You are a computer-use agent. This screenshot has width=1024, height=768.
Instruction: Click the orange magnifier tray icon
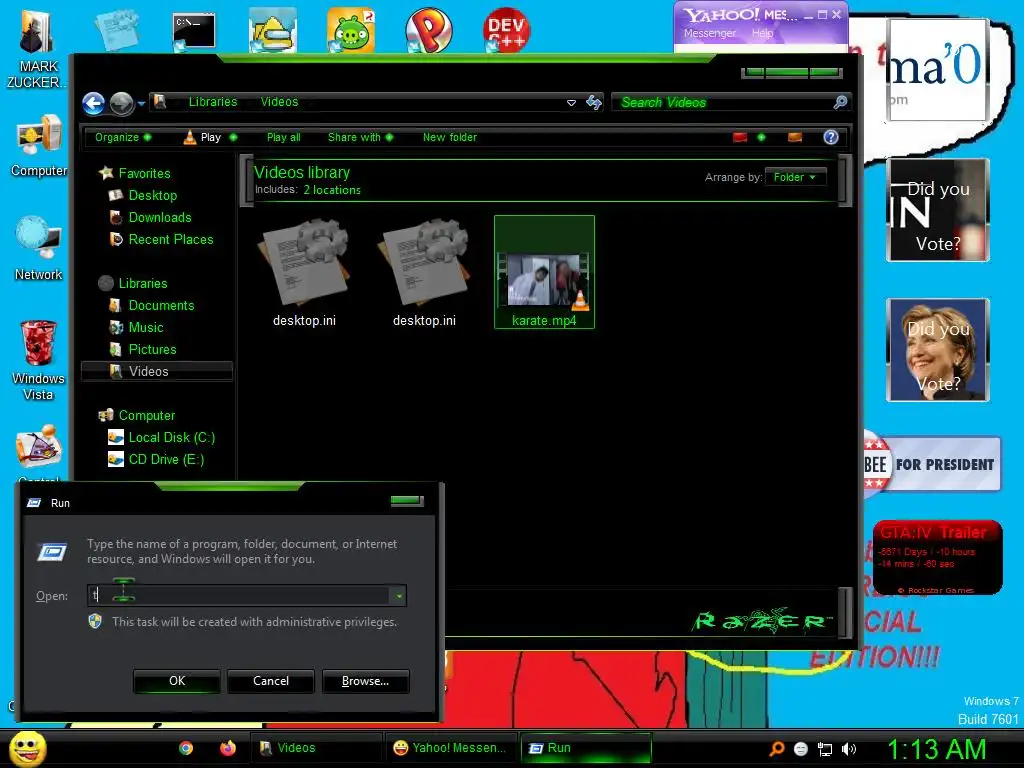tap(776, 749)
